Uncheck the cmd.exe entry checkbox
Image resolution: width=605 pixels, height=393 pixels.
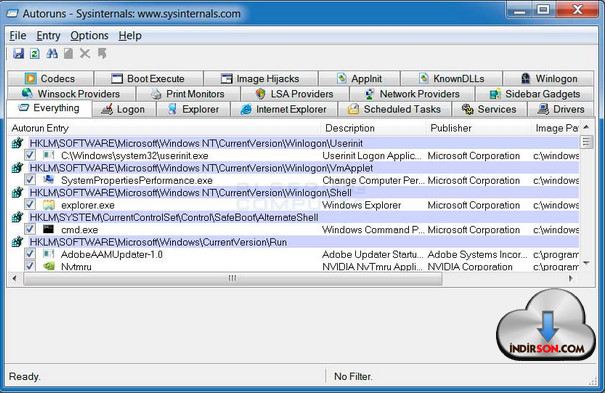point(30,229)
